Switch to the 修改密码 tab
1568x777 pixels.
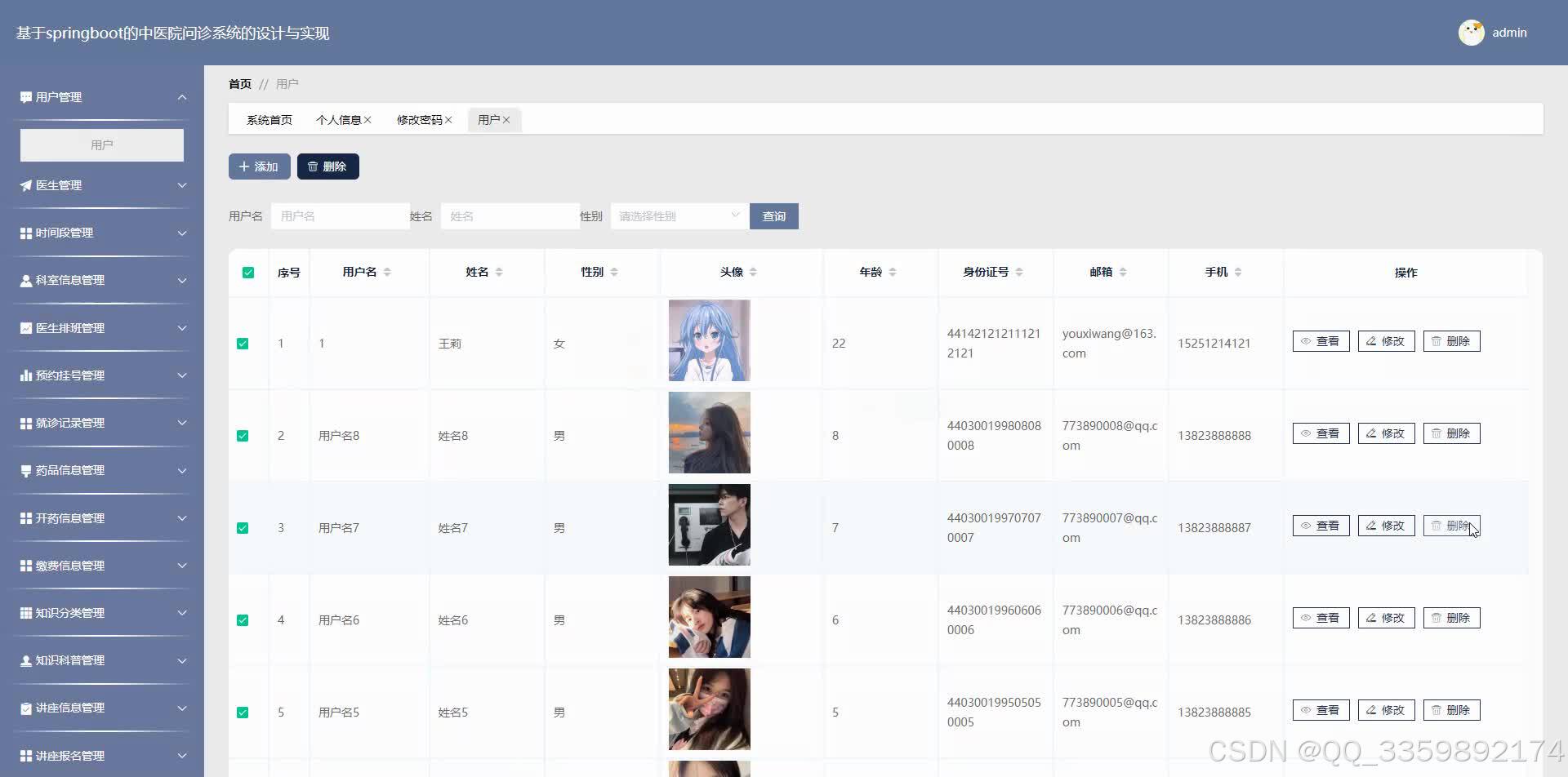point(419,120)
